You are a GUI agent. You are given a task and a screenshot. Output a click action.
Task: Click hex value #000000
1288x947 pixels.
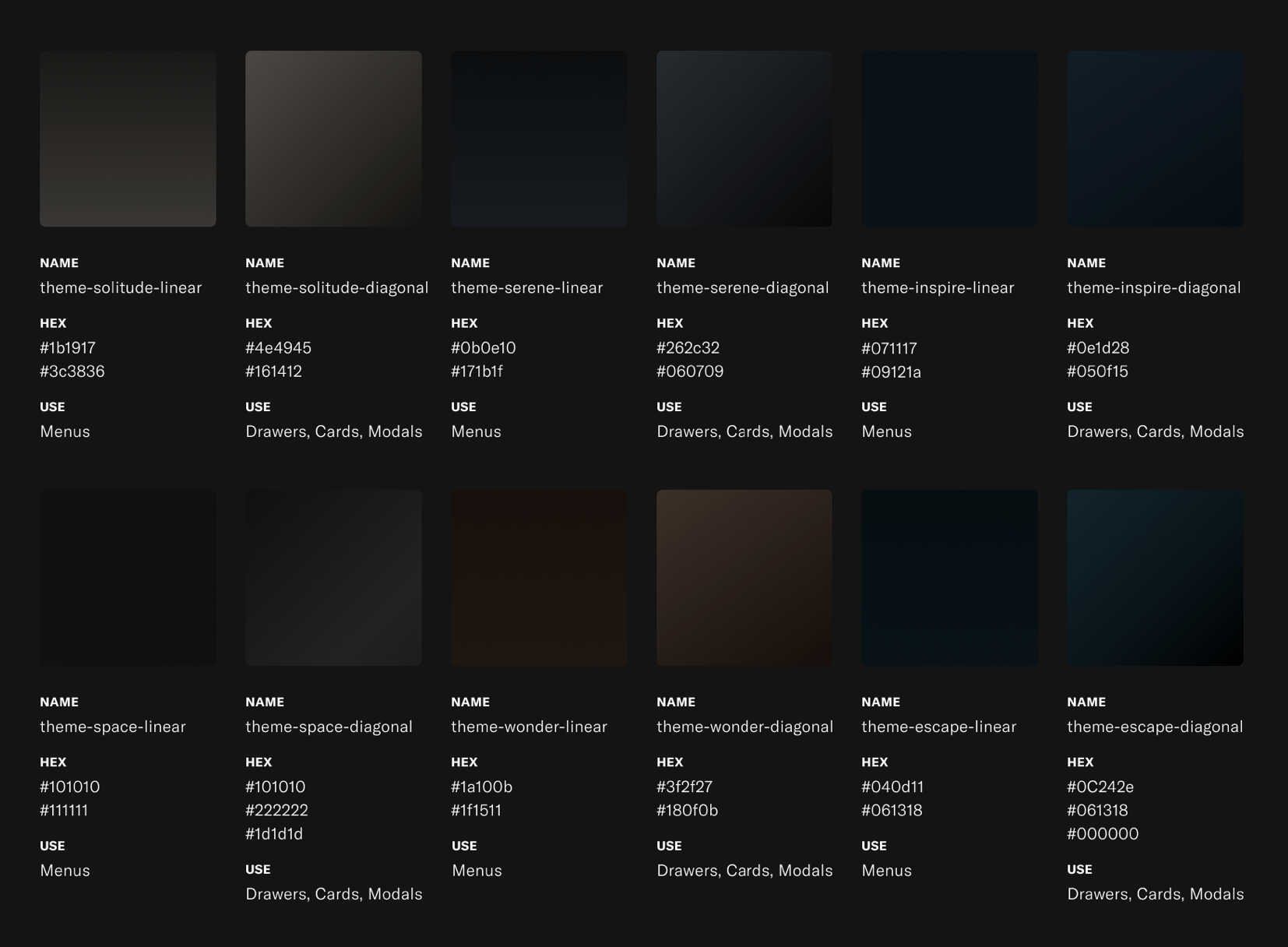[1103, 833]
